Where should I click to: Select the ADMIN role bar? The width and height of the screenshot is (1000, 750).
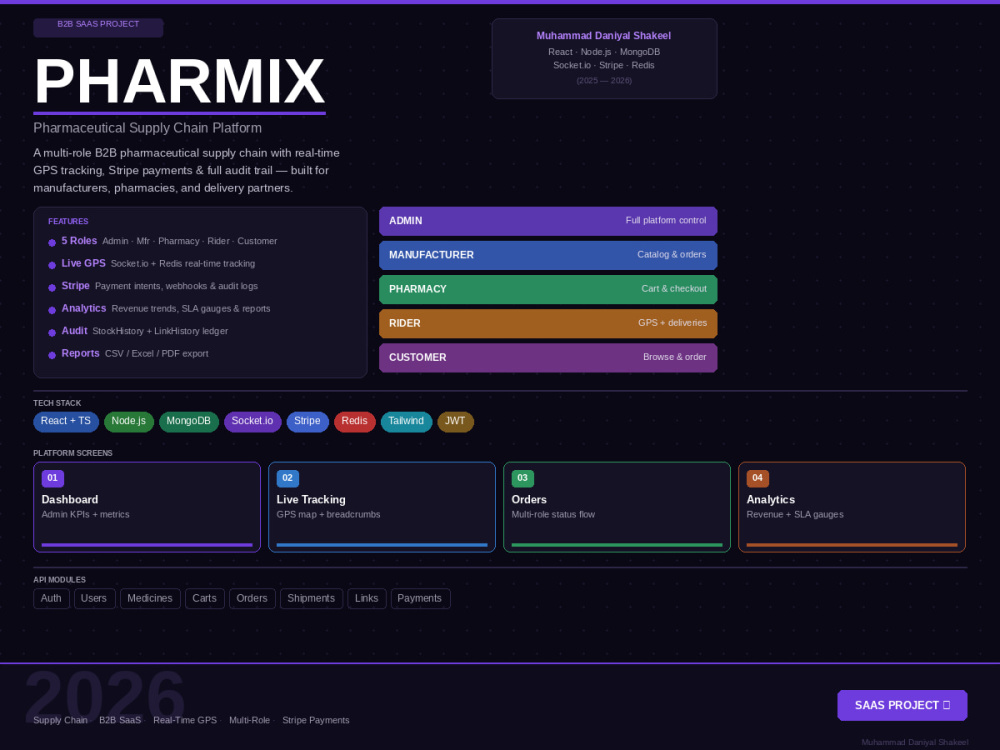(x=548, y=221)
